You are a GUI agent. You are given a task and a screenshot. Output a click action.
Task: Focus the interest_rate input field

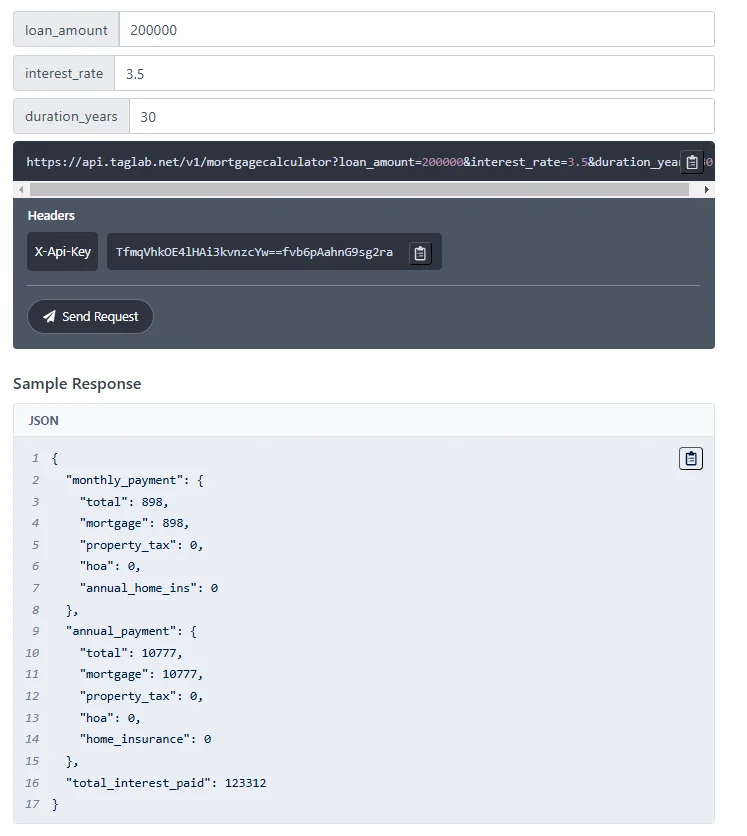pos(414,74)
